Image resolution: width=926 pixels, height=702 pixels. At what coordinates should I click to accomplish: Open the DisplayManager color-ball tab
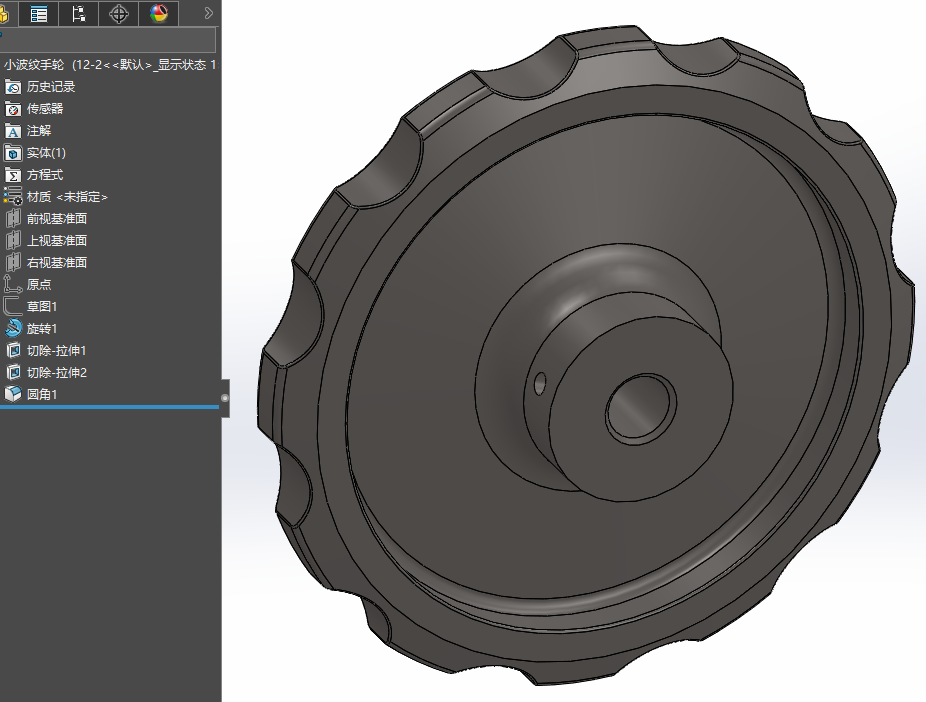tap(159, 13)
